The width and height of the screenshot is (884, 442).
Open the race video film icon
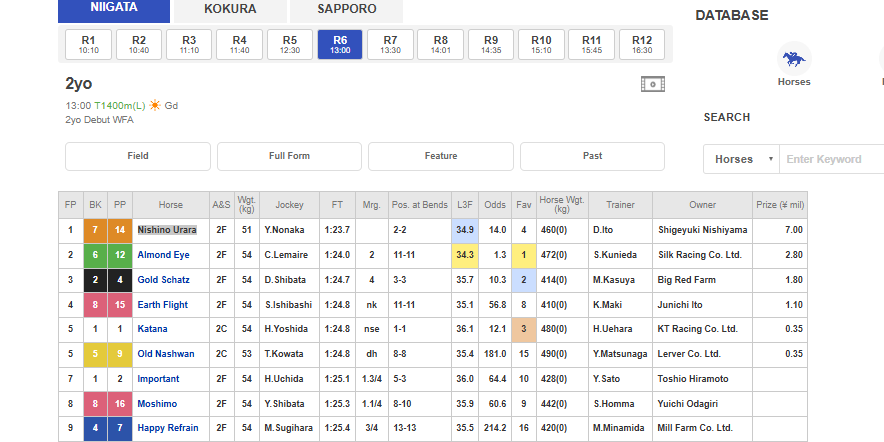coord(653,84)
